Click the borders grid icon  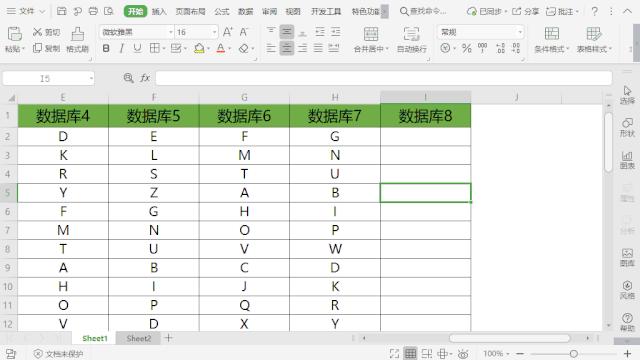point(154,48)
